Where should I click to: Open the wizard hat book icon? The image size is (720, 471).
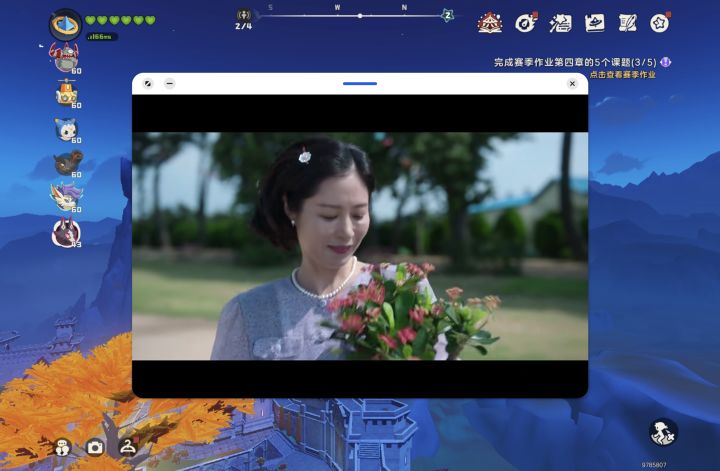pos(595,23)
